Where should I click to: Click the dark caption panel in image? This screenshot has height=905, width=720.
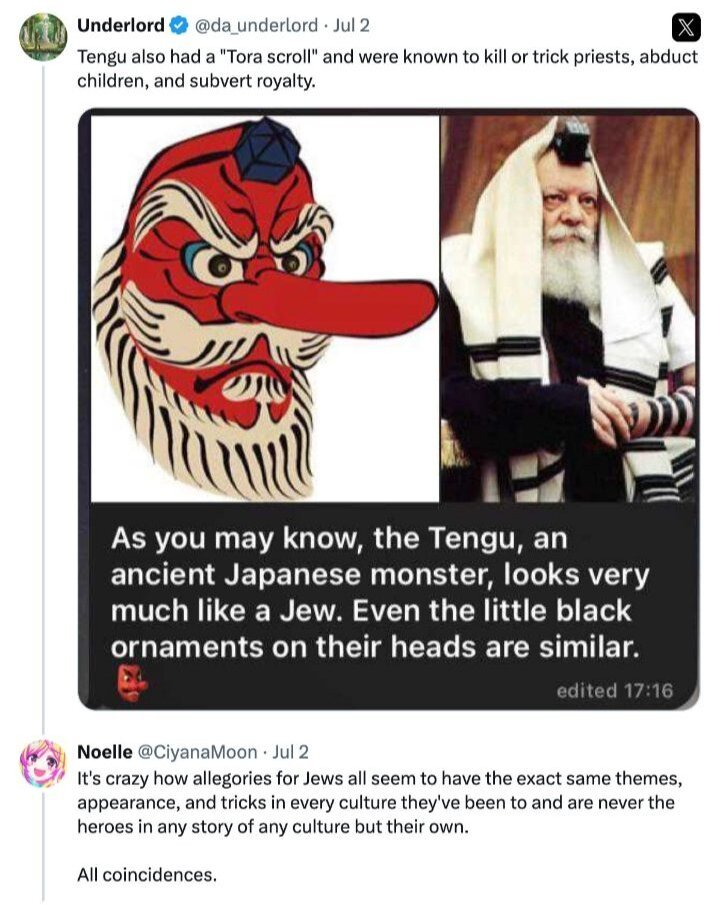tap(388, 605)
